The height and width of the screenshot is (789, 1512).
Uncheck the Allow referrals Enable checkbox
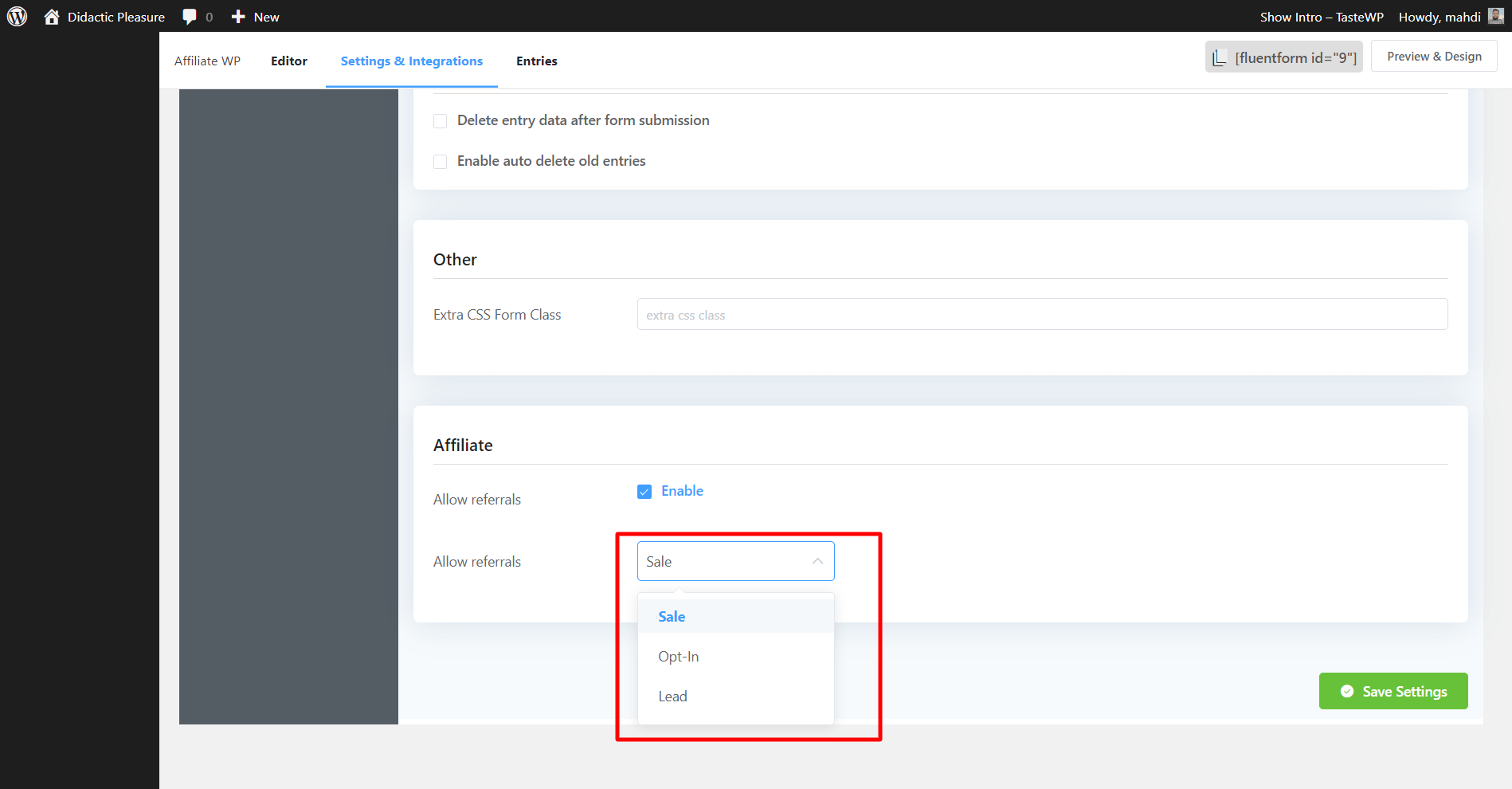(x=644, y=492)
